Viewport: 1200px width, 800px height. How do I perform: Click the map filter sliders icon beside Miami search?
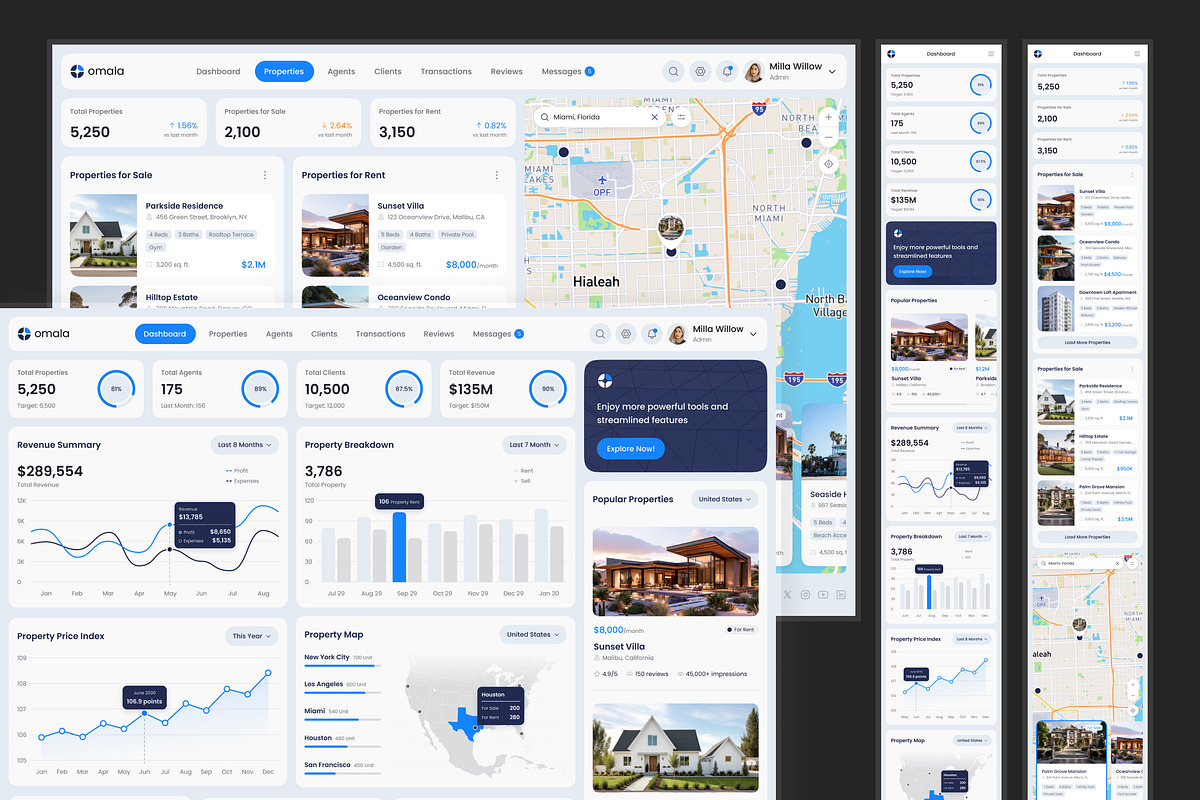tap(682, 117)
